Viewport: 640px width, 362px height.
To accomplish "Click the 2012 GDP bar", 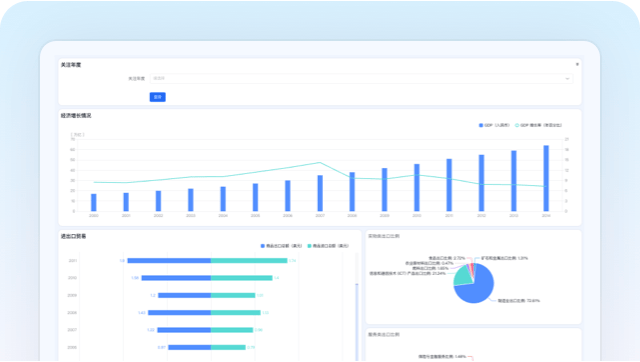I will pos(482,183).
